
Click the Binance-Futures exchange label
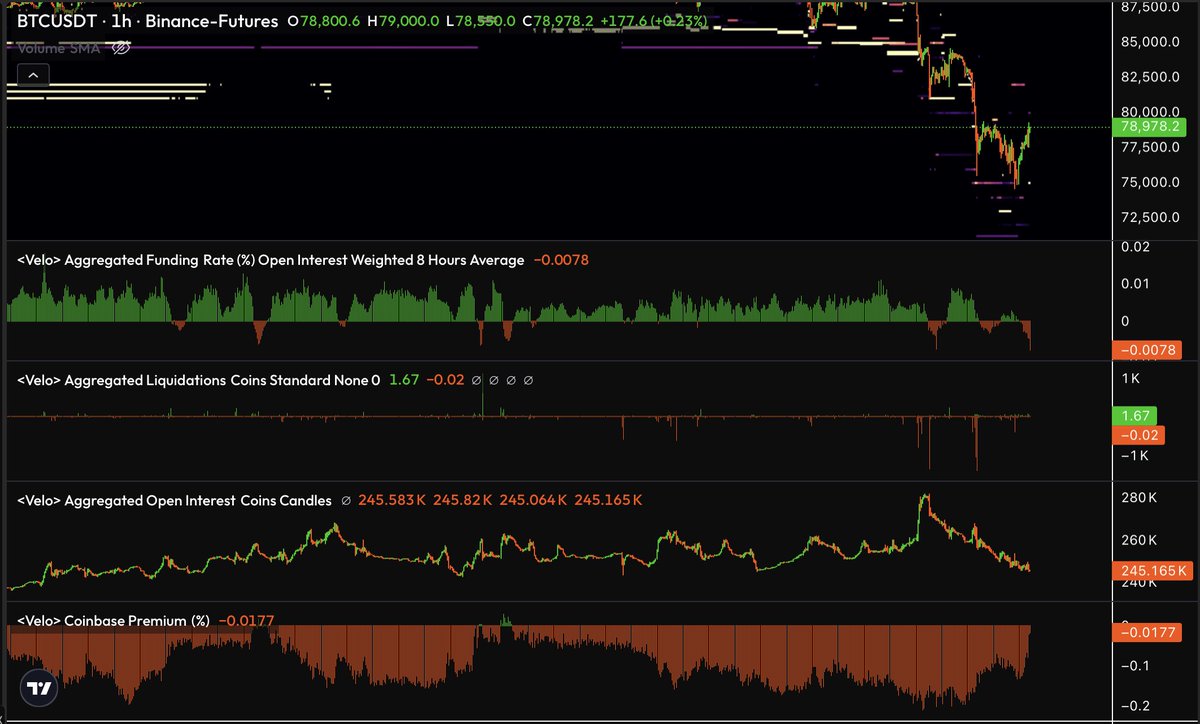pyautogui.click(x=215, y=21)
